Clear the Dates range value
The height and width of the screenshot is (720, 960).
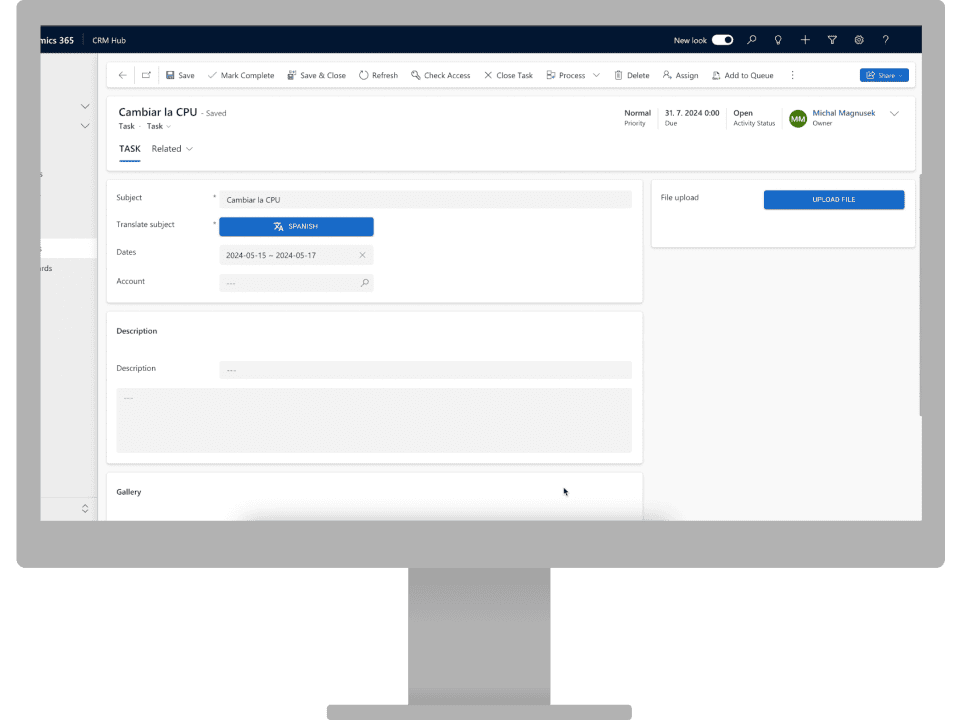click(363, 255)
